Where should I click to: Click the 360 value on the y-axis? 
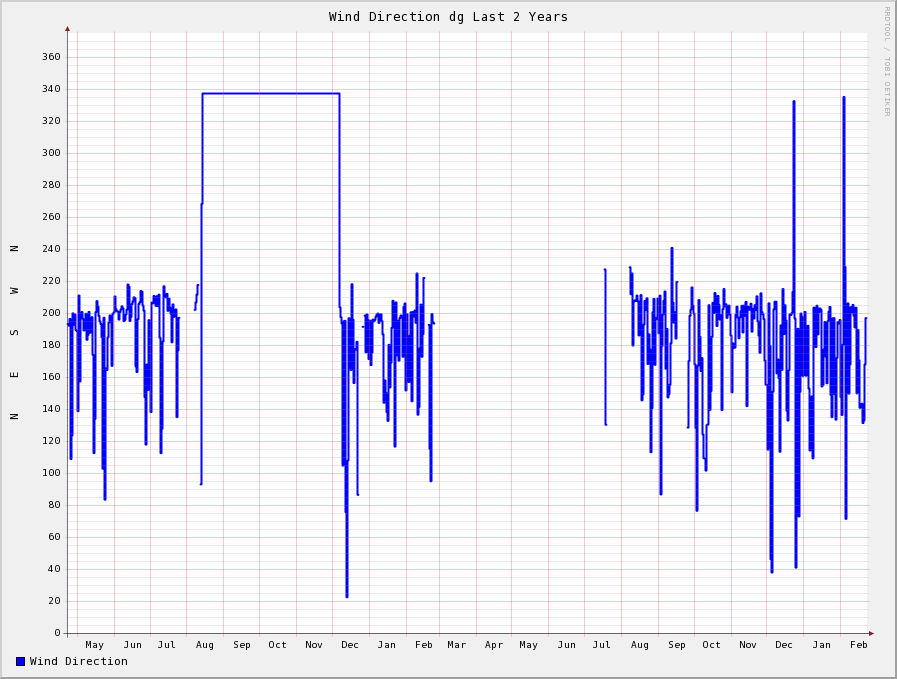51,57
